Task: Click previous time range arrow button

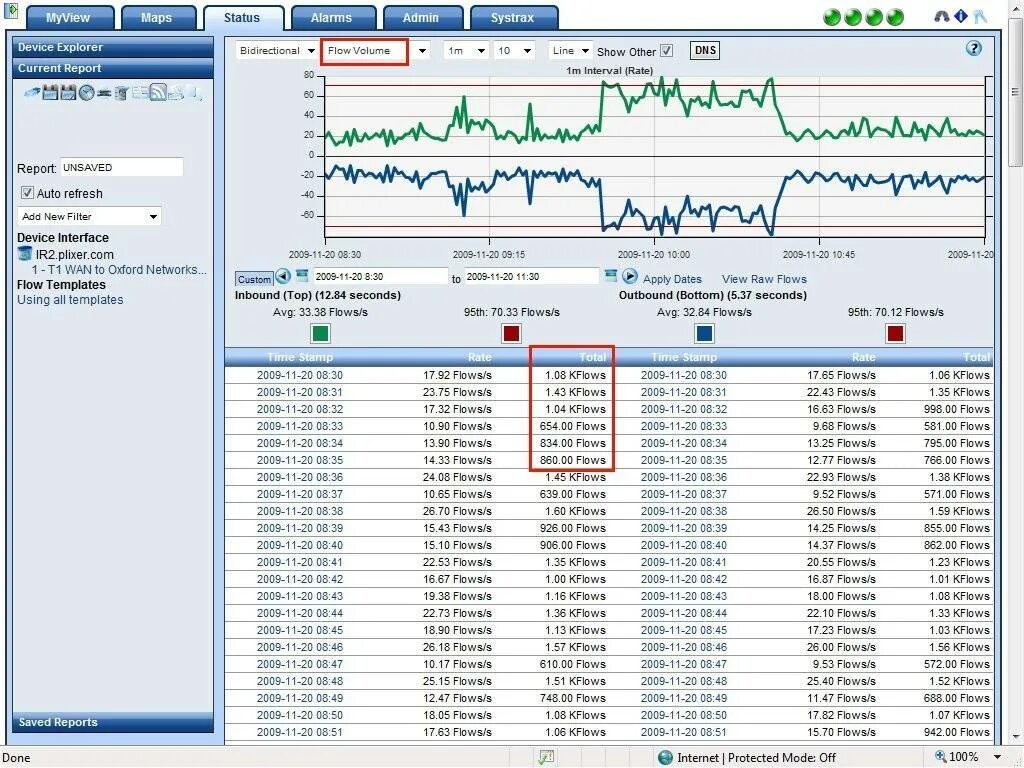Action: pos(283,276)
